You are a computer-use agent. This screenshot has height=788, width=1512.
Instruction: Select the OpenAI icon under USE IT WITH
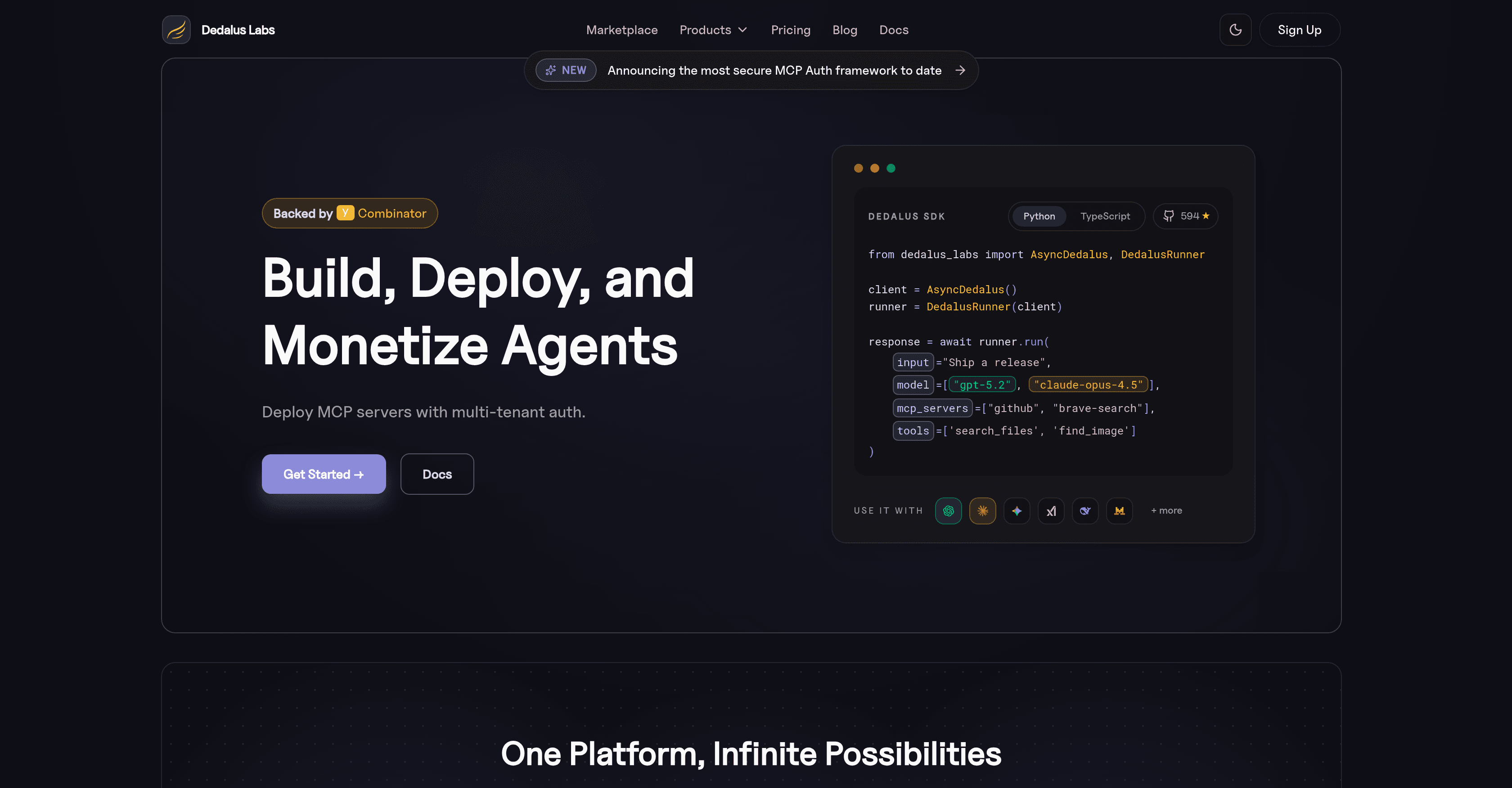[948, 510]
